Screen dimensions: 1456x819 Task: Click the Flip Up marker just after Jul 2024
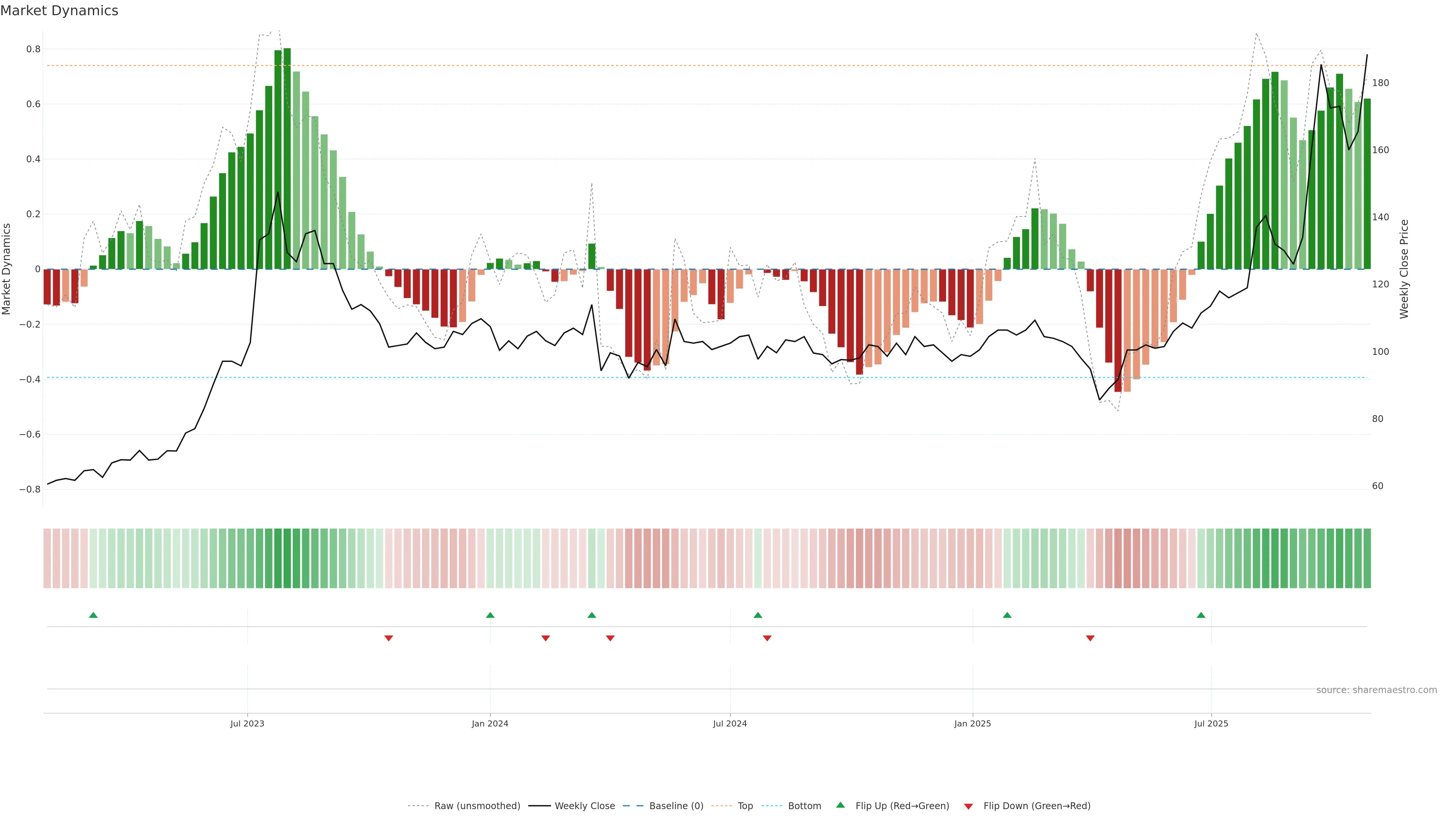[758, 615]
